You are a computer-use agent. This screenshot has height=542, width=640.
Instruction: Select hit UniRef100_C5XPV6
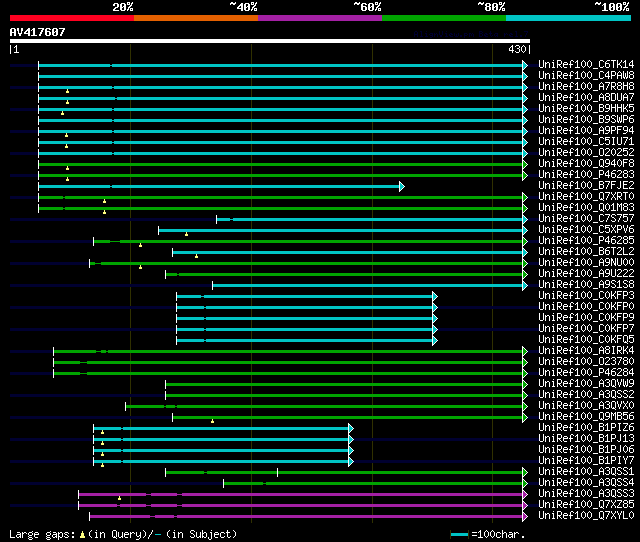point(586,230)
